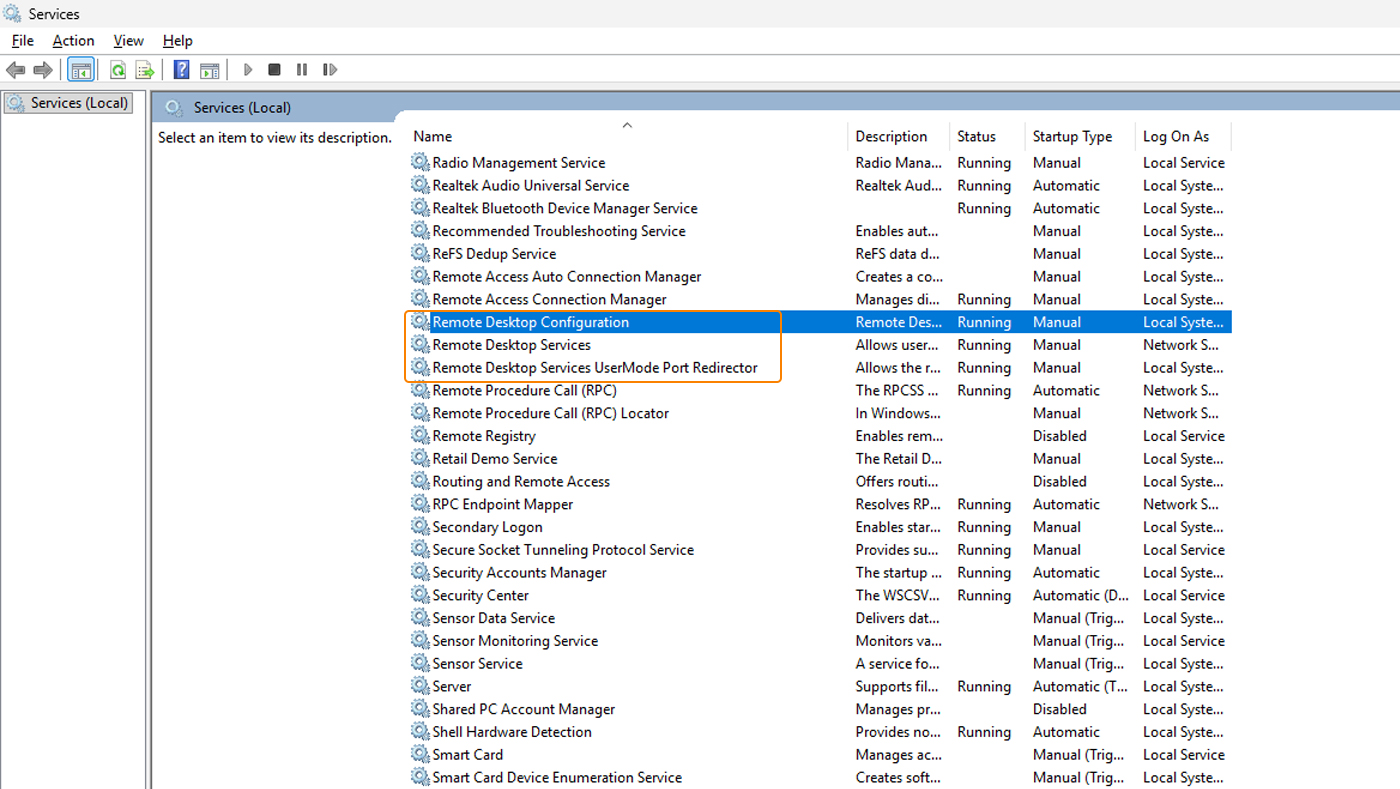
Task: Sort services by Startup Type column header
Action: coord(1072,137)
